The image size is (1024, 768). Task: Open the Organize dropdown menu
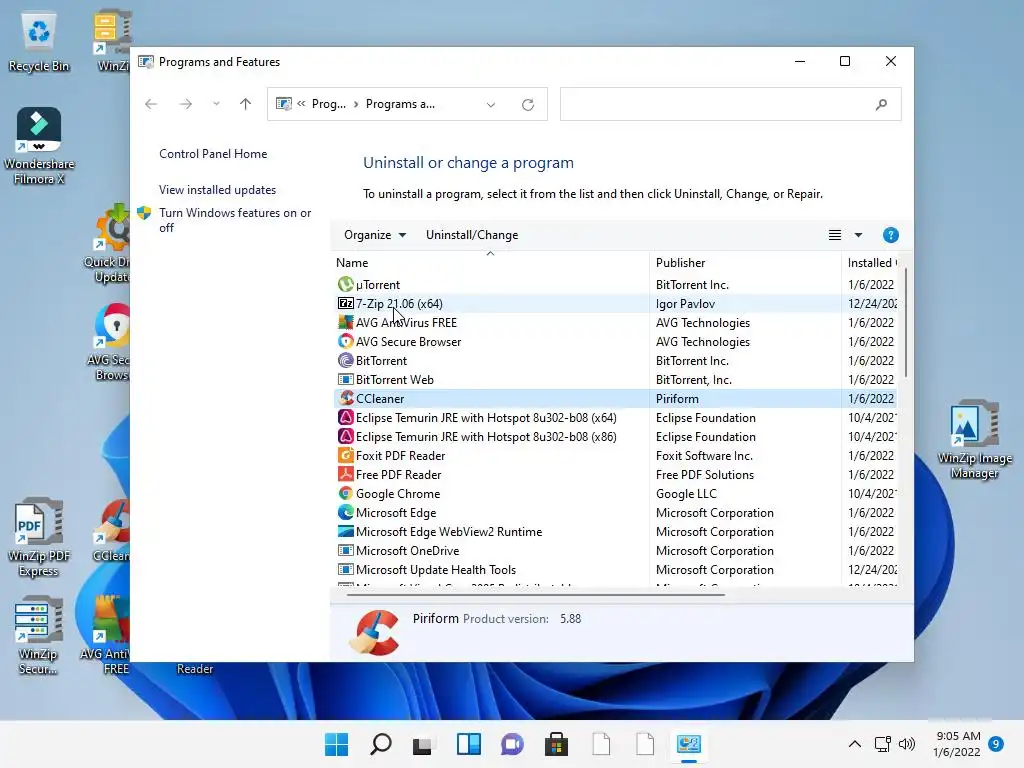(x=375, y=235)
